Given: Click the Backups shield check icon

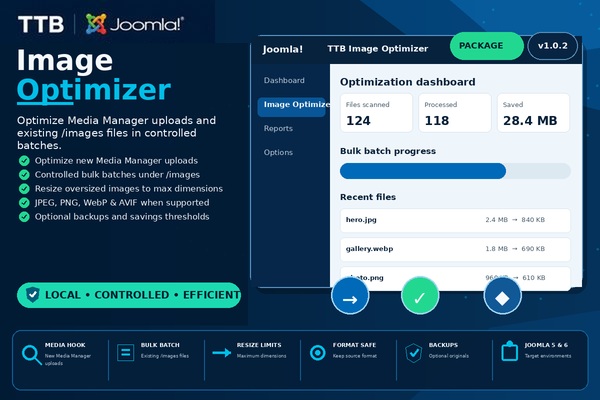Looking at the screenshot, I should (x=414, y=353).
